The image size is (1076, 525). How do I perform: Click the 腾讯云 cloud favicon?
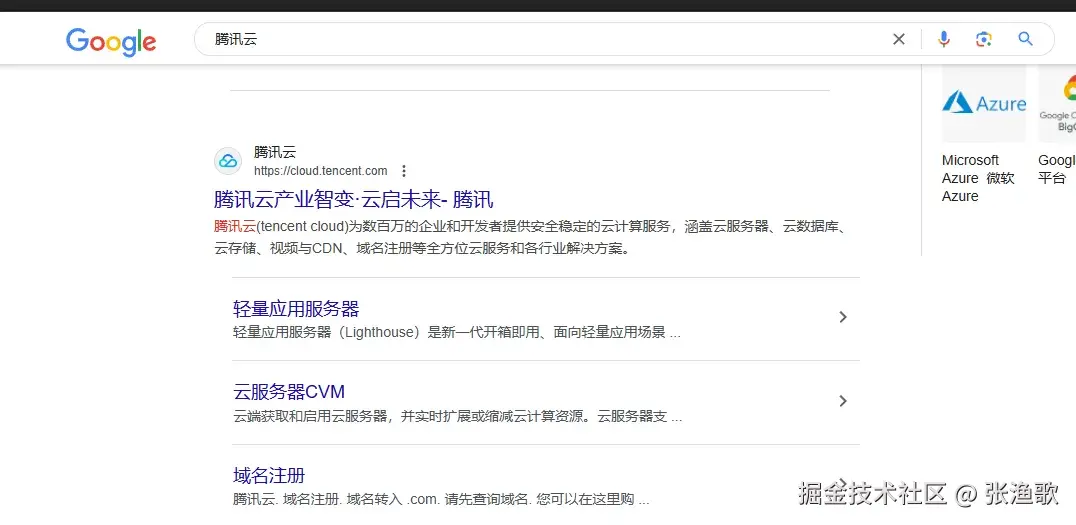pyautogui.click(x=228, y=161)
